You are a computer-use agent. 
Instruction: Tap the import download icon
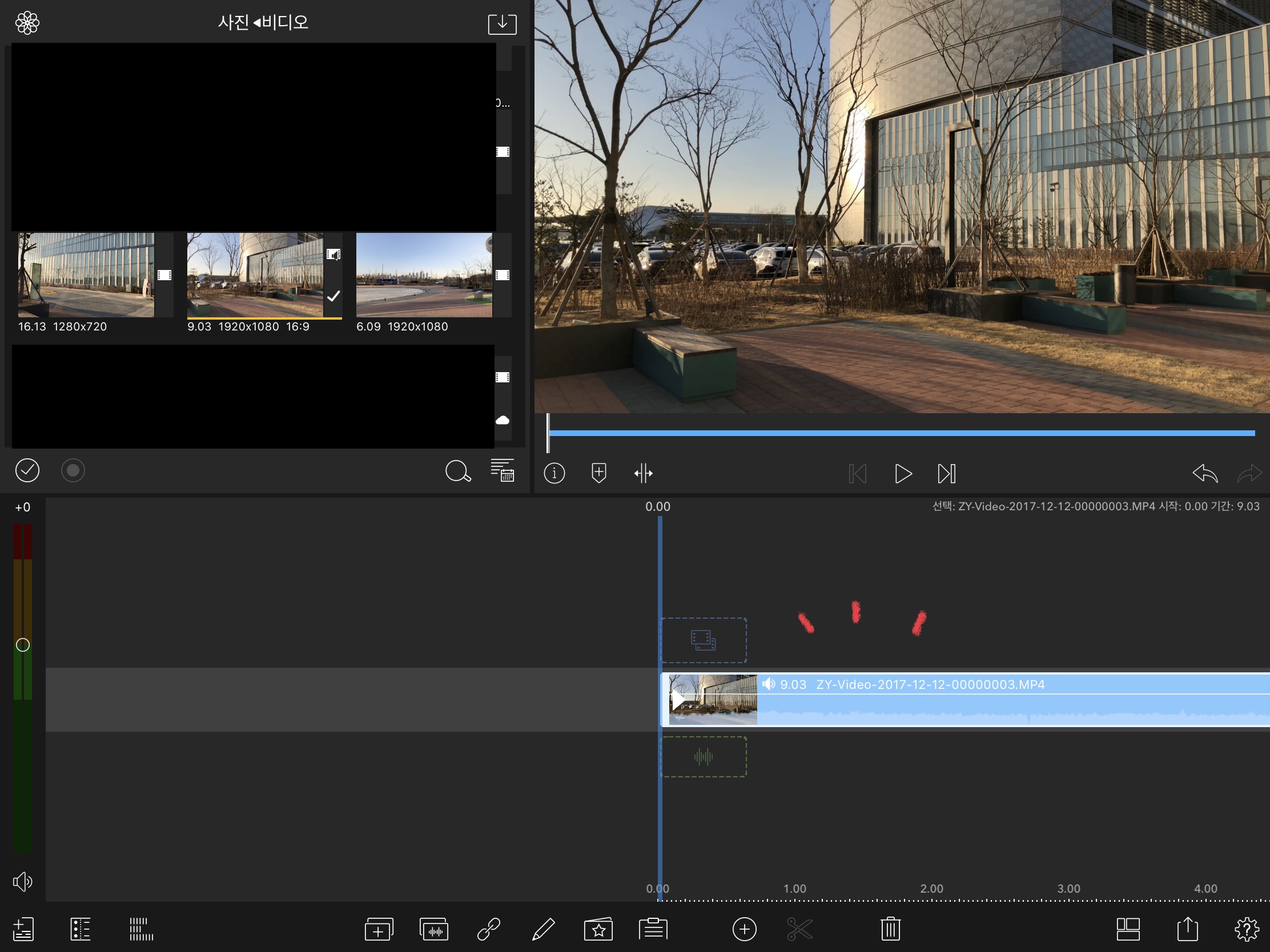pyautogui.click(x=502, y=23)
